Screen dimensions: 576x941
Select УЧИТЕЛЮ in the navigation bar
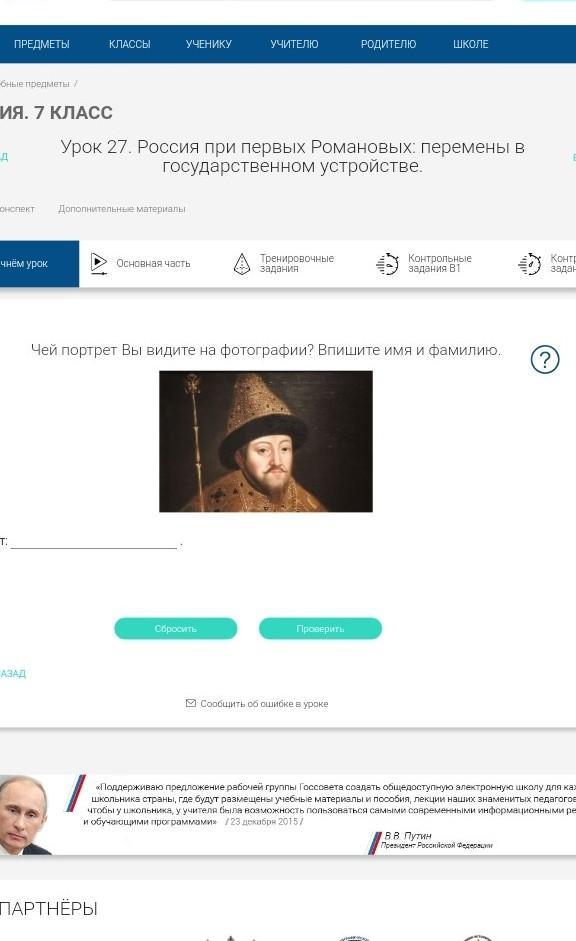pos(294,44)
